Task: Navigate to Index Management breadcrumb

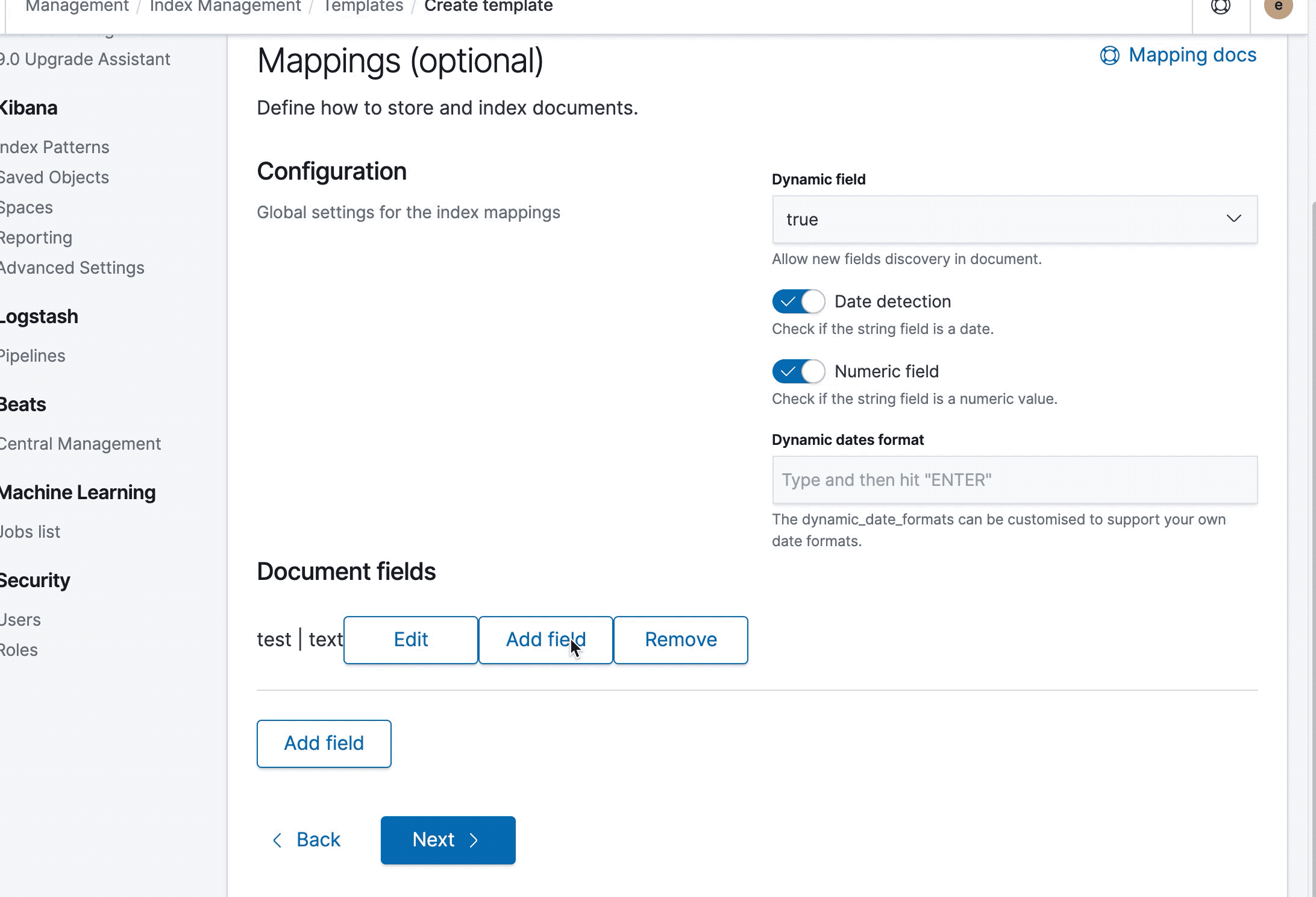Action: coord(226,7)
